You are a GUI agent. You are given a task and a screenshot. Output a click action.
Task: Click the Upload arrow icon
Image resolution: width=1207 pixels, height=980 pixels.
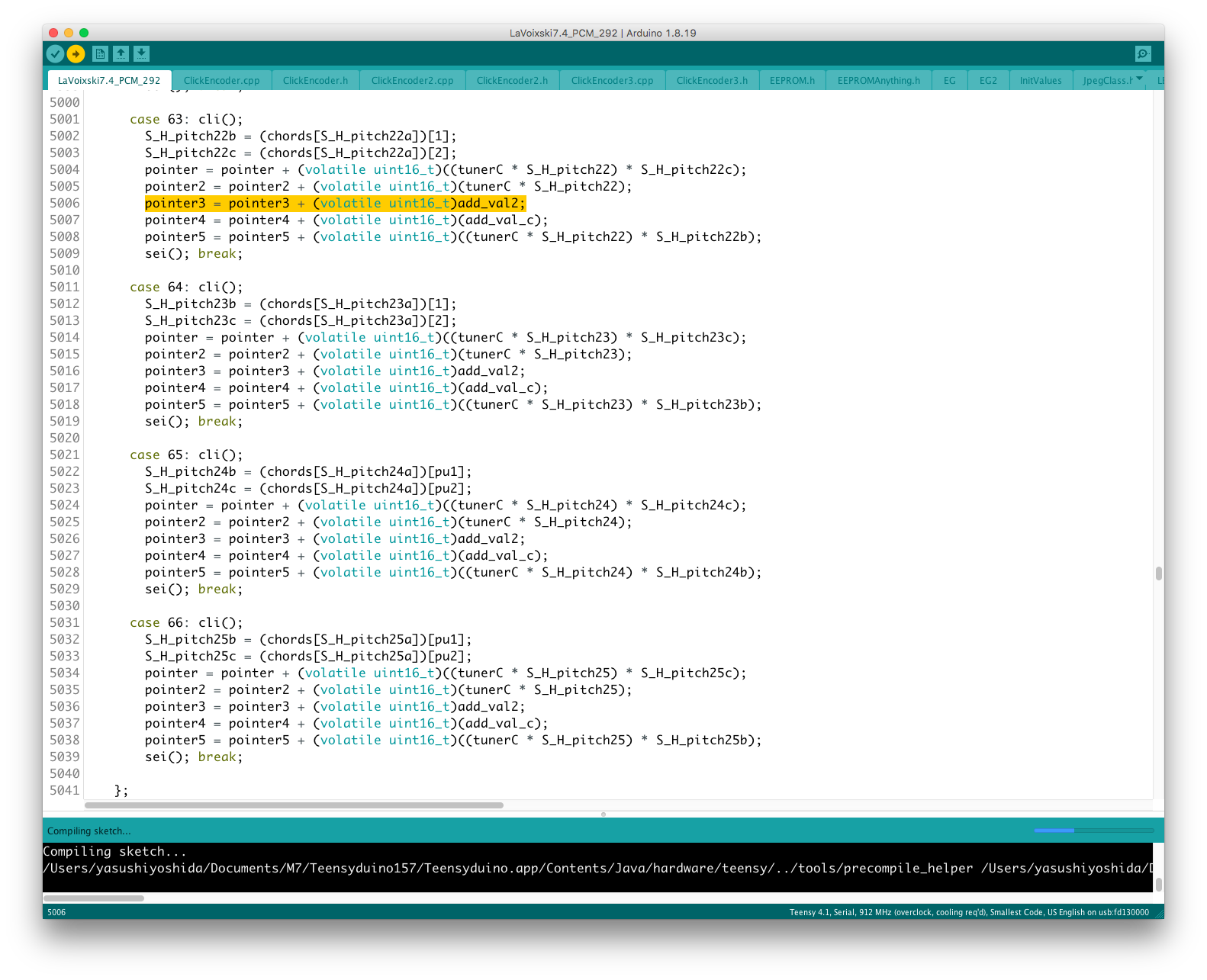click(76, 53)
